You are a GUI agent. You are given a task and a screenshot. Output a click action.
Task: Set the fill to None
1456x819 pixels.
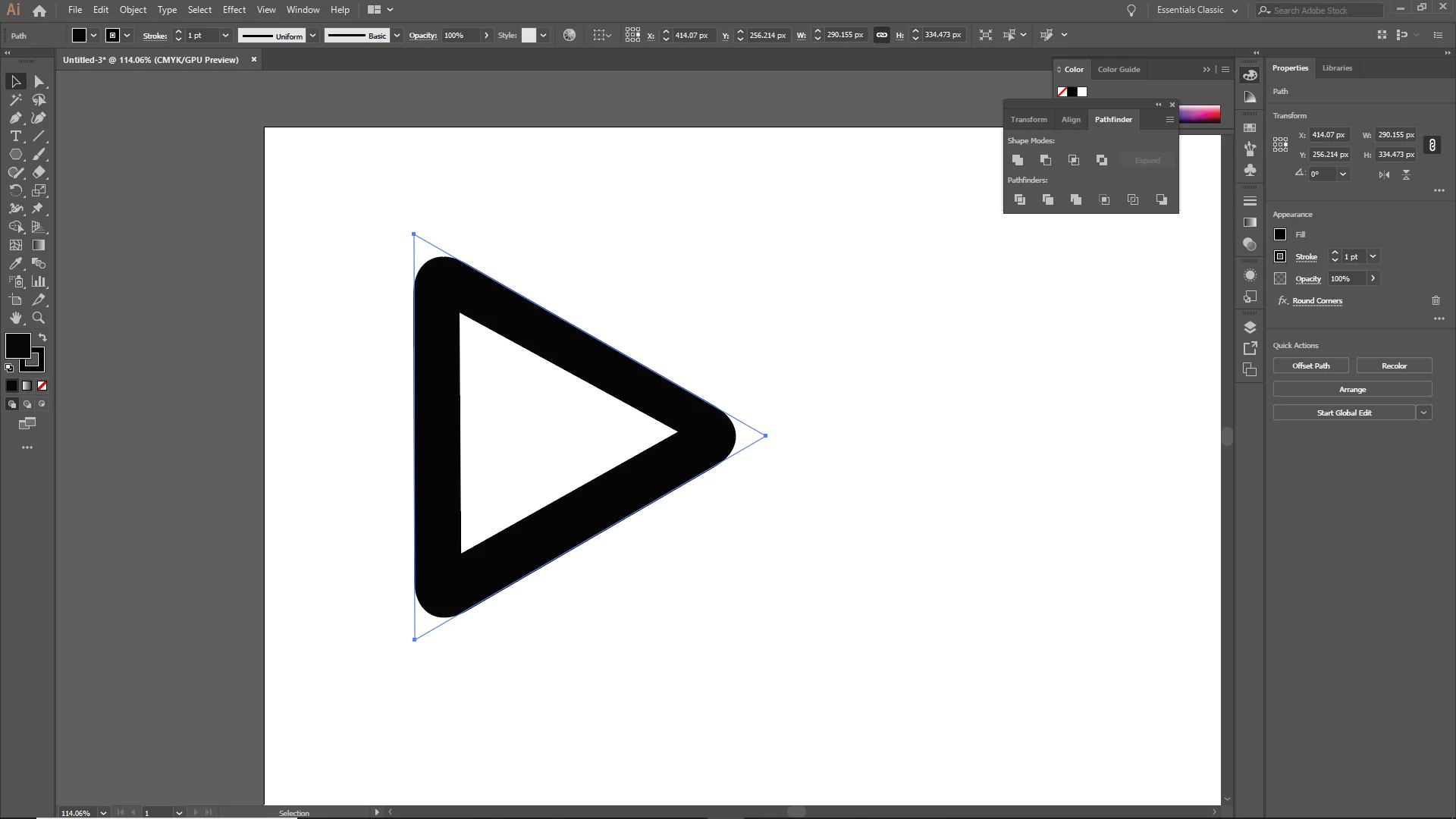tap(42, 386)
